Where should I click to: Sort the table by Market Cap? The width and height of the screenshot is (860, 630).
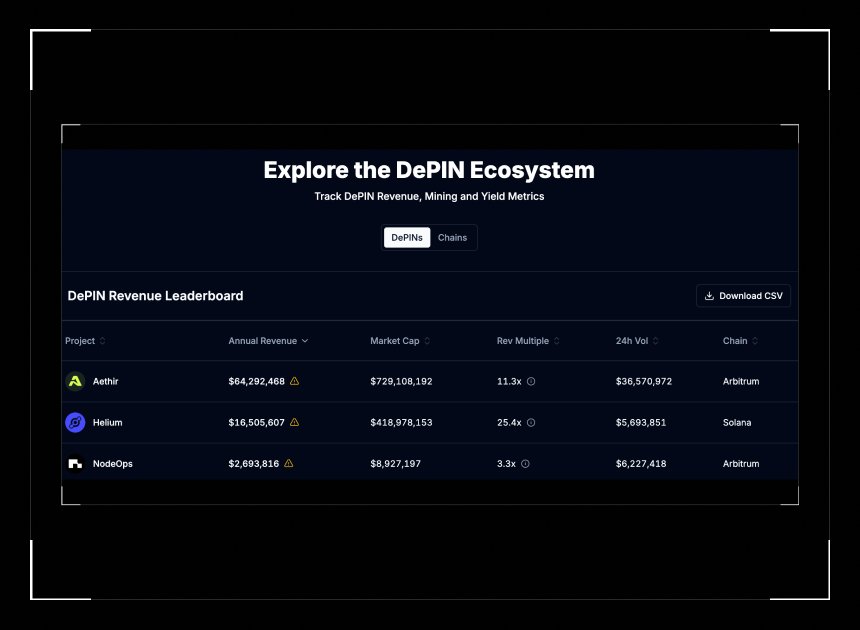pyautogui.click(x=400, y=340)
